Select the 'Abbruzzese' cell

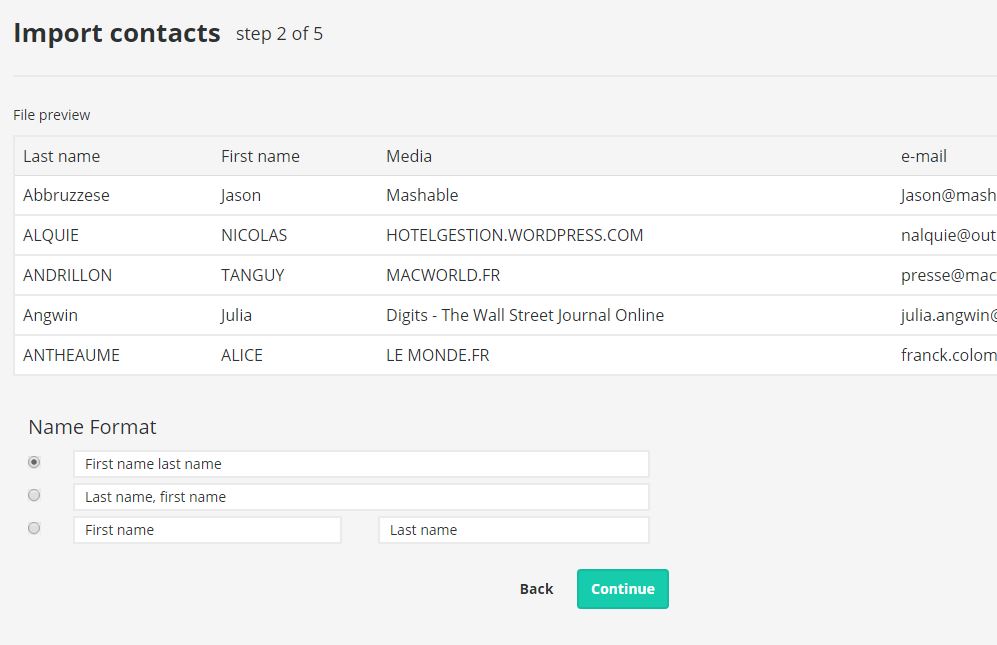(66, 195)
